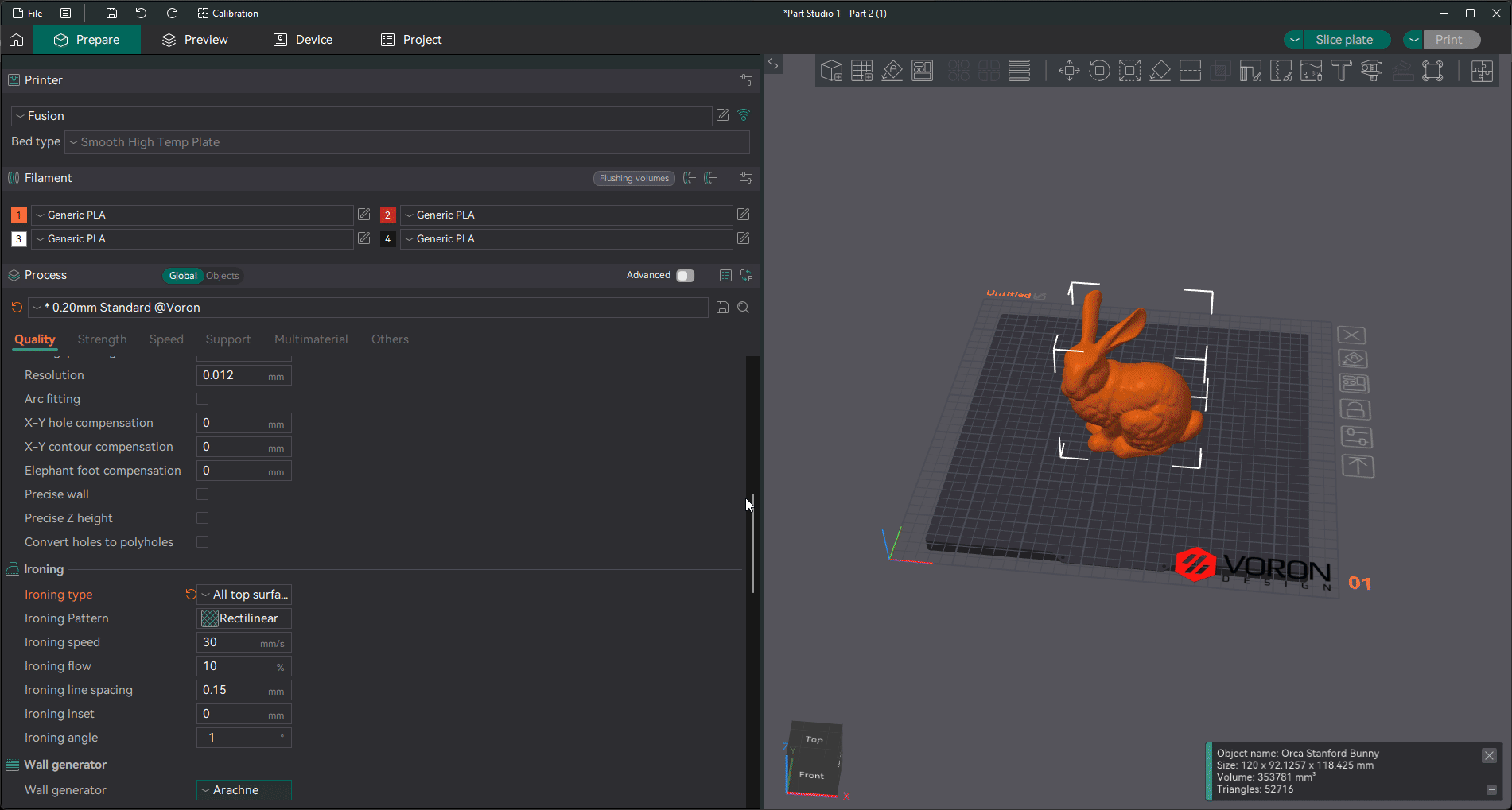The height and width of the screenshot is (810, 1512).
Task: Search process settings with magnifier icon
Action: pos(744,308)
